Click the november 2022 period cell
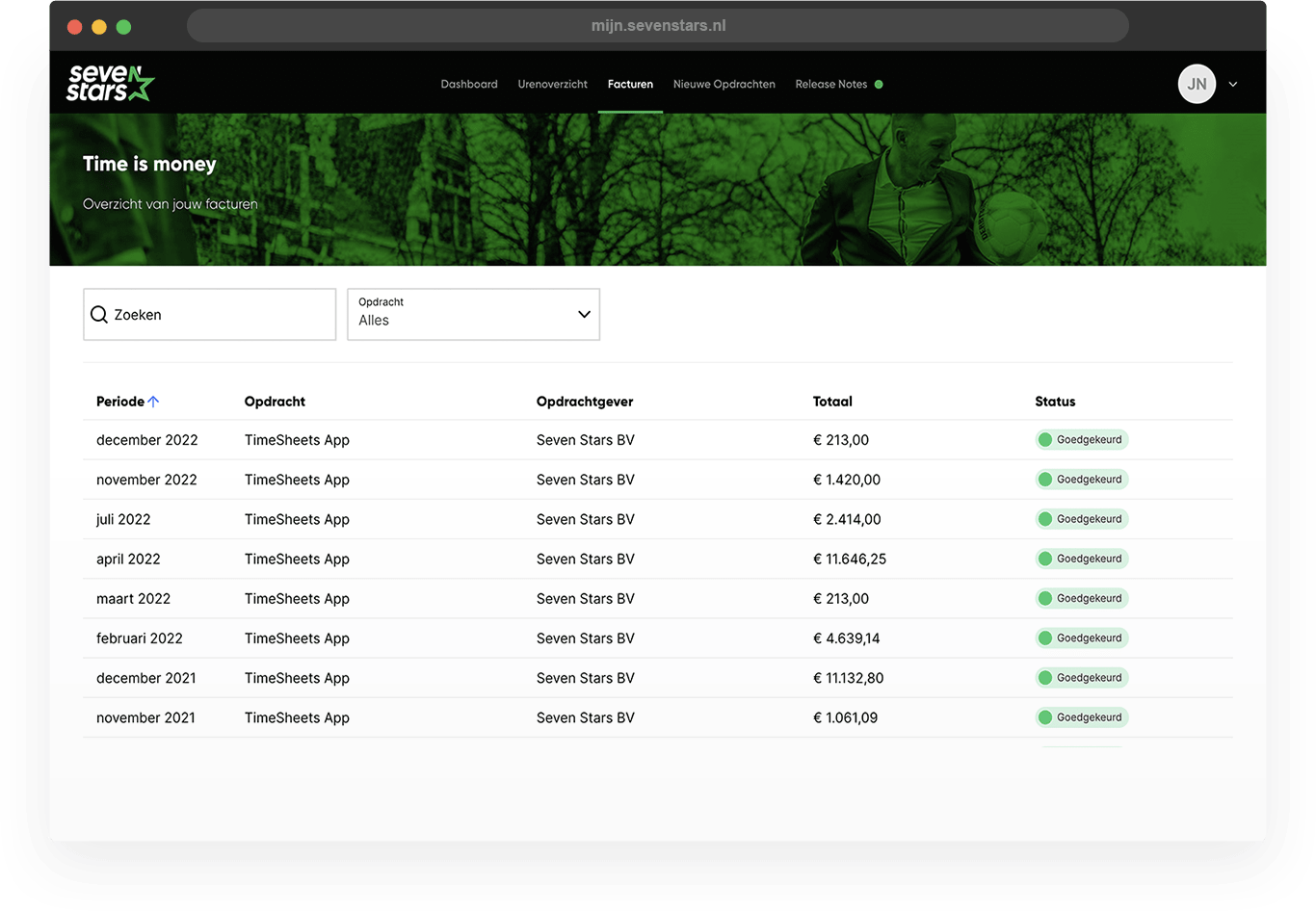This screenshot has width=1316, height=911. tap(146, 480)
